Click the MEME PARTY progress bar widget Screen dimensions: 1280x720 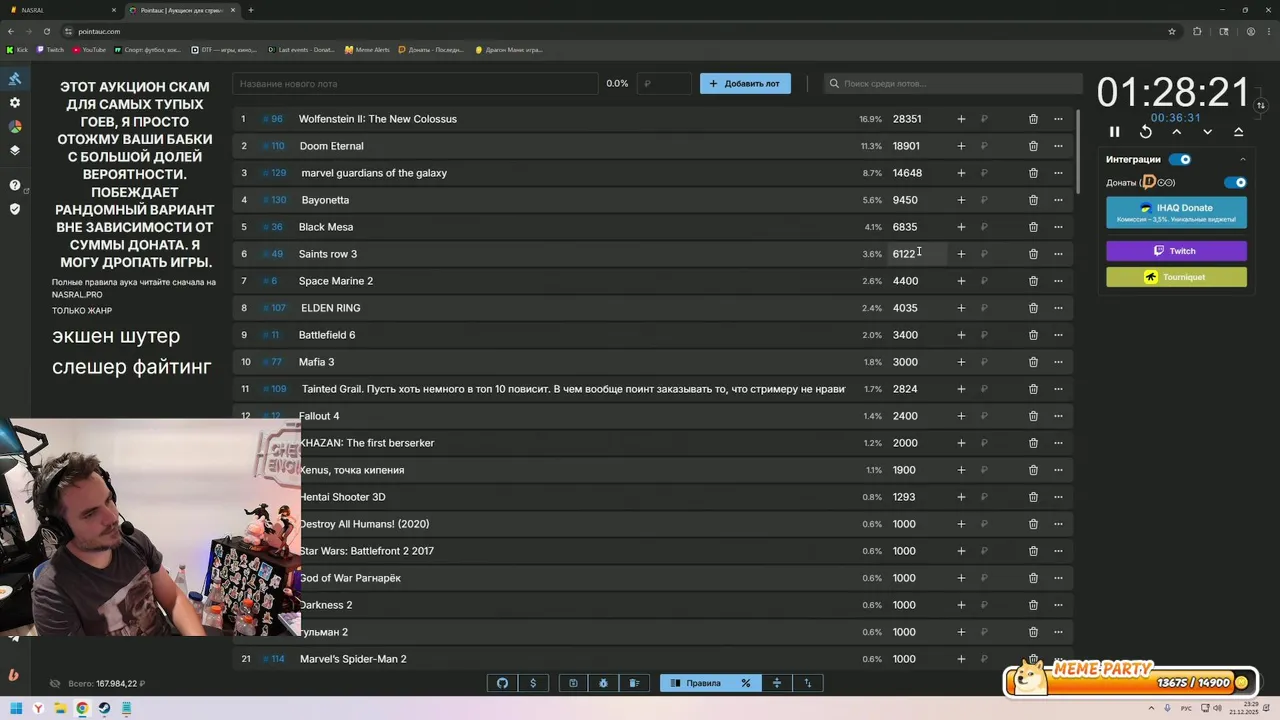click(x=1130, y=679)
